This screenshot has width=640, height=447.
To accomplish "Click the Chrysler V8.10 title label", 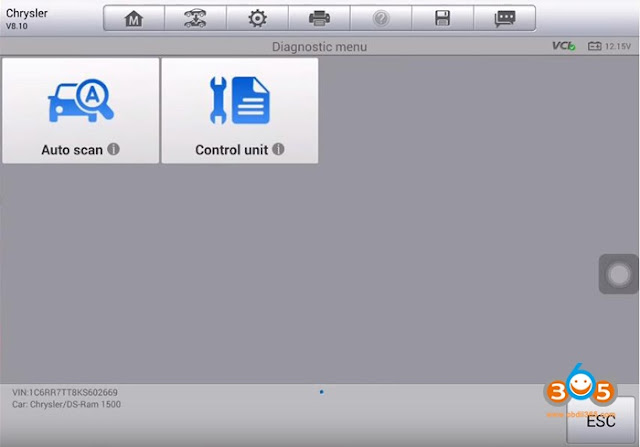I will [27, 19].
